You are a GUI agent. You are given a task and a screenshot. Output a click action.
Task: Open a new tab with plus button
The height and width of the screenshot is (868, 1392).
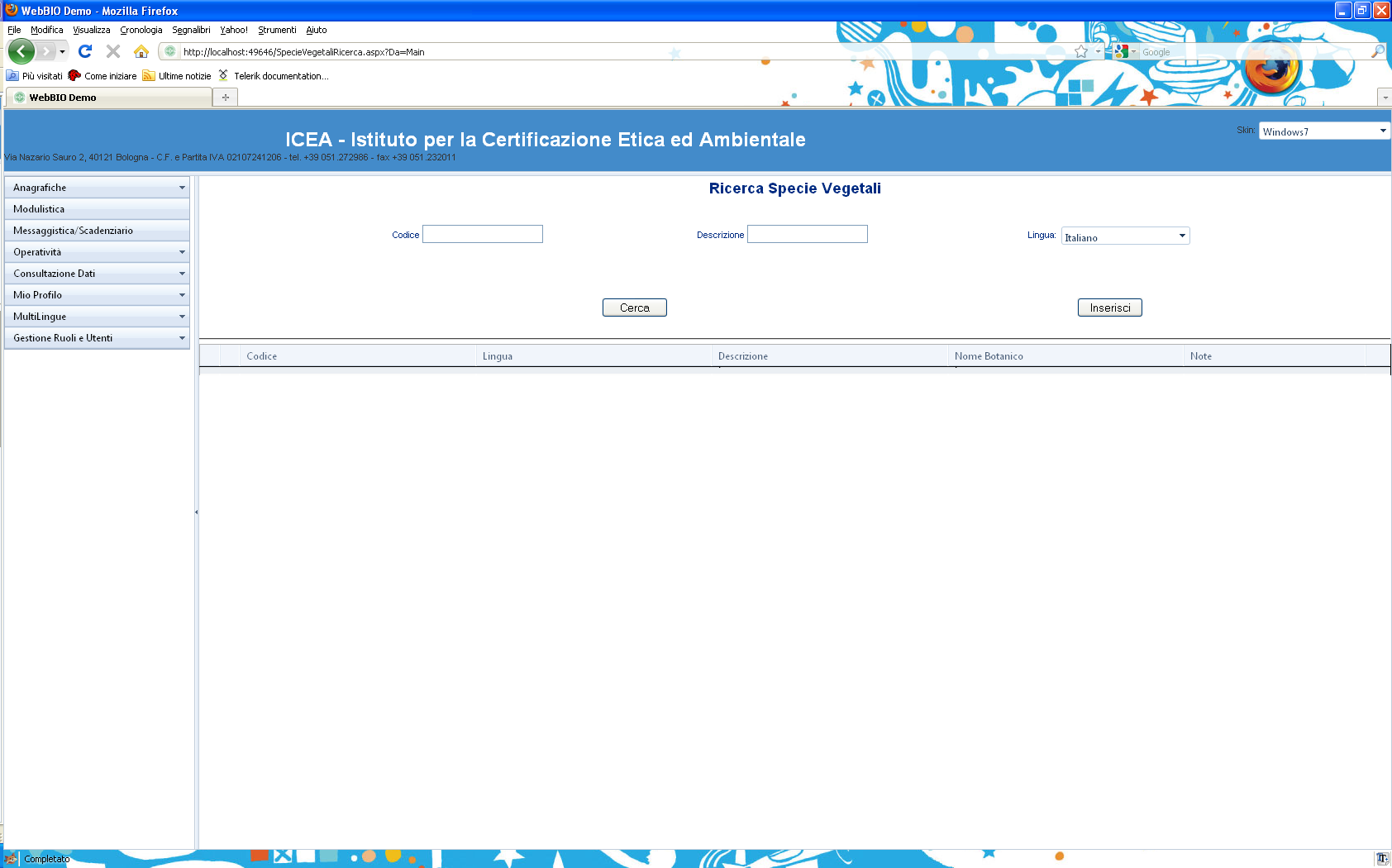[226, 97]
